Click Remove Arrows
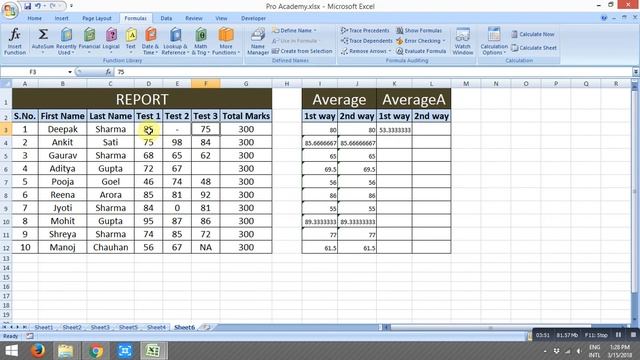Image resolution: width=640 pixels, height=360 pixels. coord(366,51)
